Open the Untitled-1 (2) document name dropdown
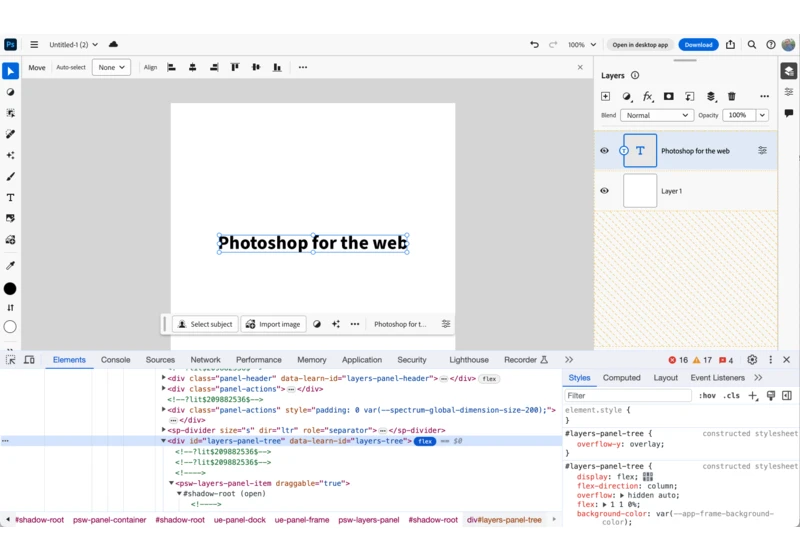 [x=73, y=44]
